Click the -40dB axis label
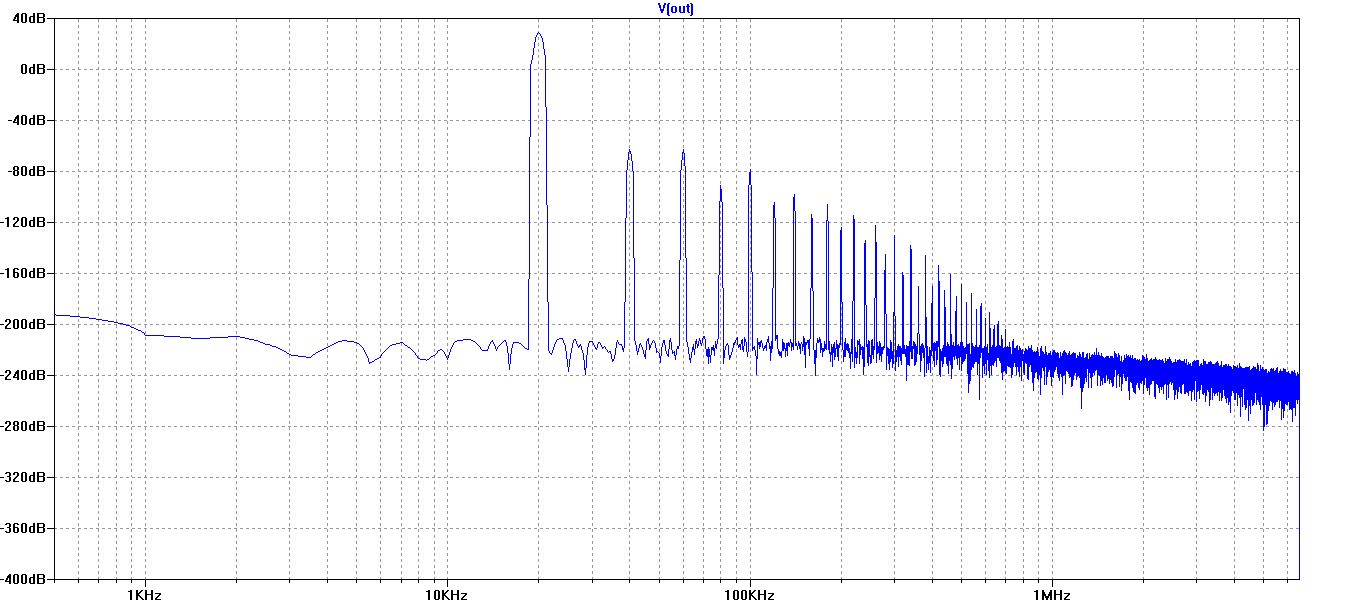This screenshot has width=1362, height=605. [x=28, y=121]
